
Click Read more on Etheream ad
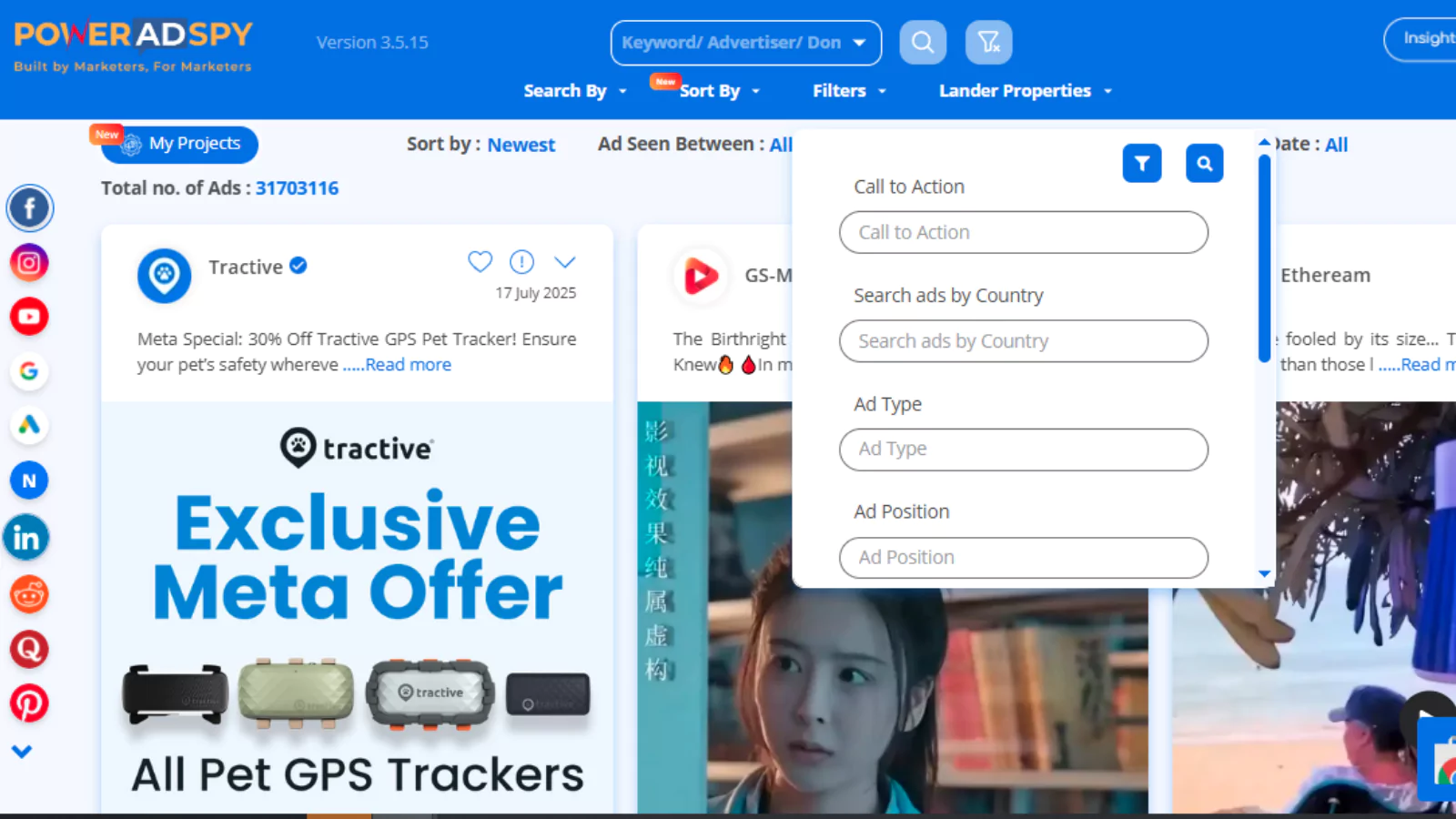1428,365
